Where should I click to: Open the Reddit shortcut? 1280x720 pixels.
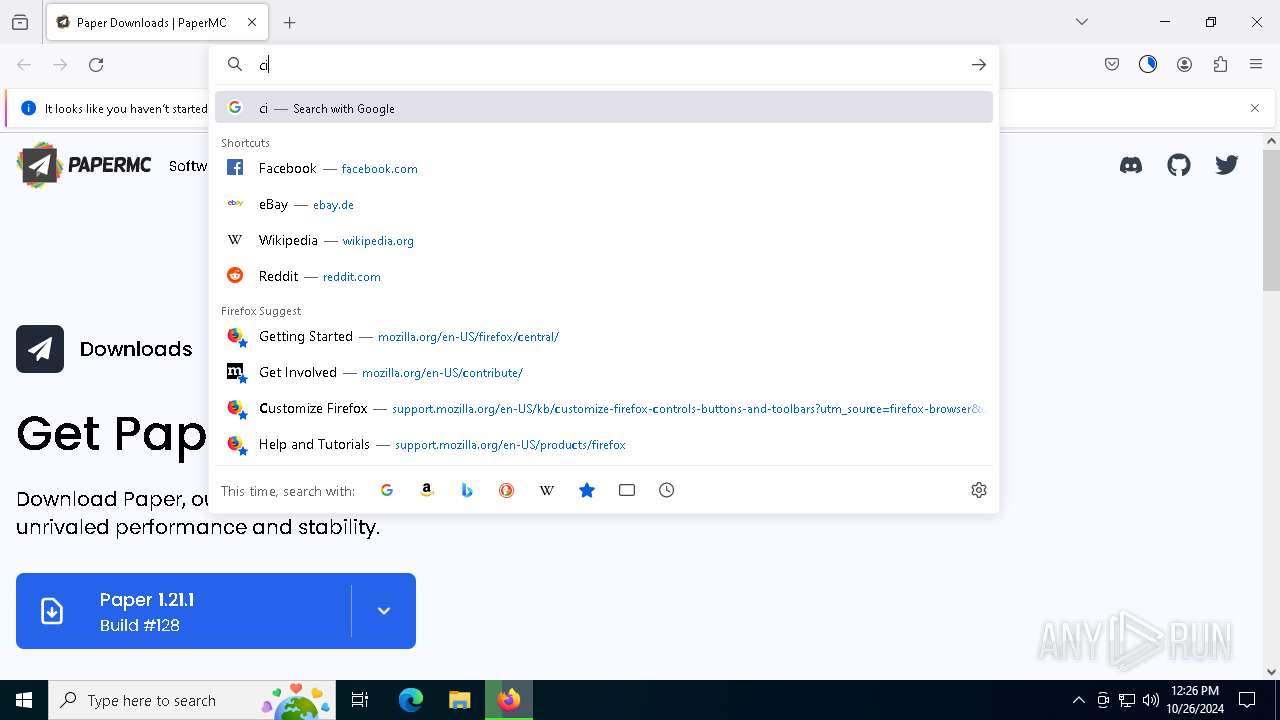click(604, 276)
